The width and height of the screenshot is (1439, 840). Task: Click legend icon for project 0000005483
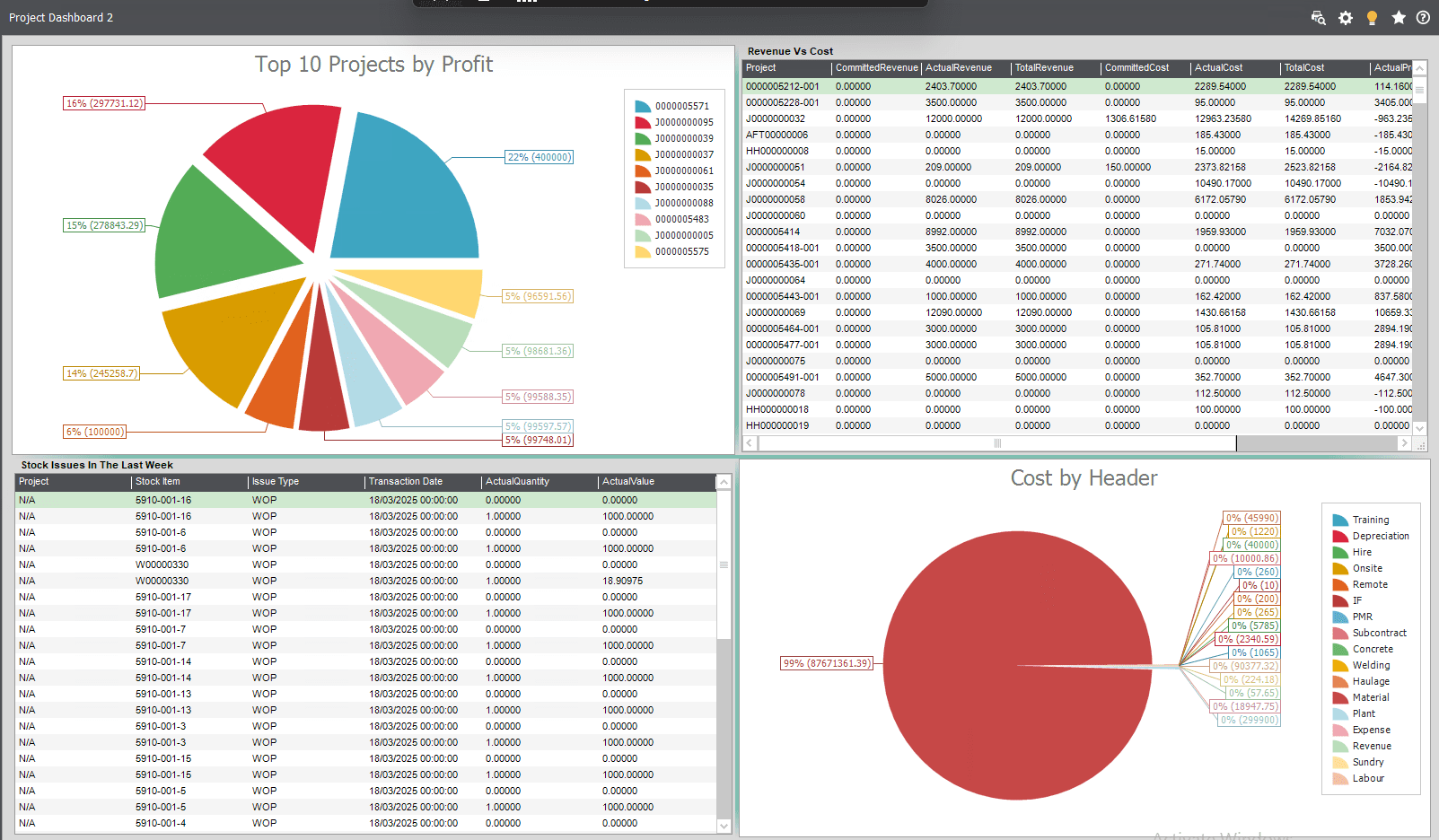(x=643, y=219)
